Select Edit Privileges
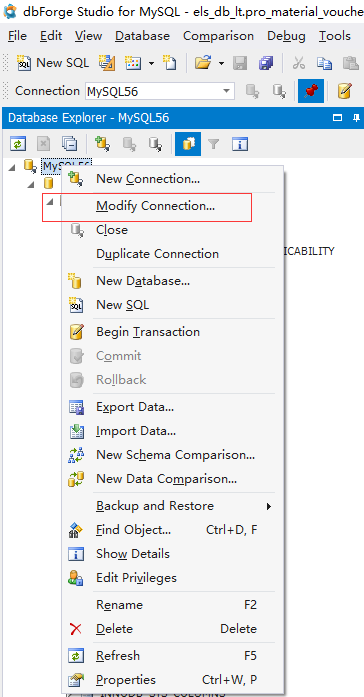Viewport: 364px width, 697px height. 172,578
